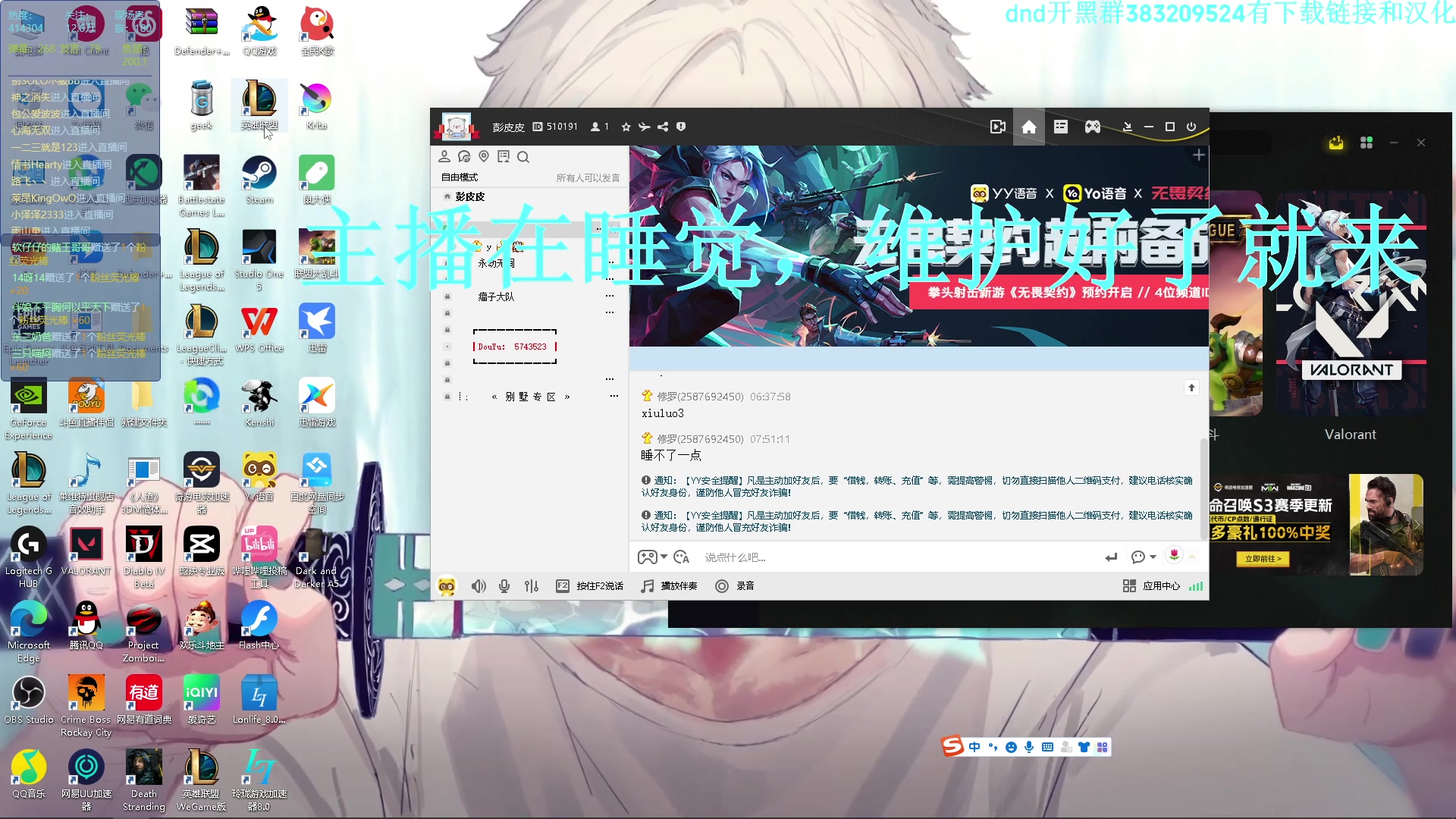Toggle Sogou IME Chinese/English 中 mode
1456x819 pixels.
click(x=974, y=747)
